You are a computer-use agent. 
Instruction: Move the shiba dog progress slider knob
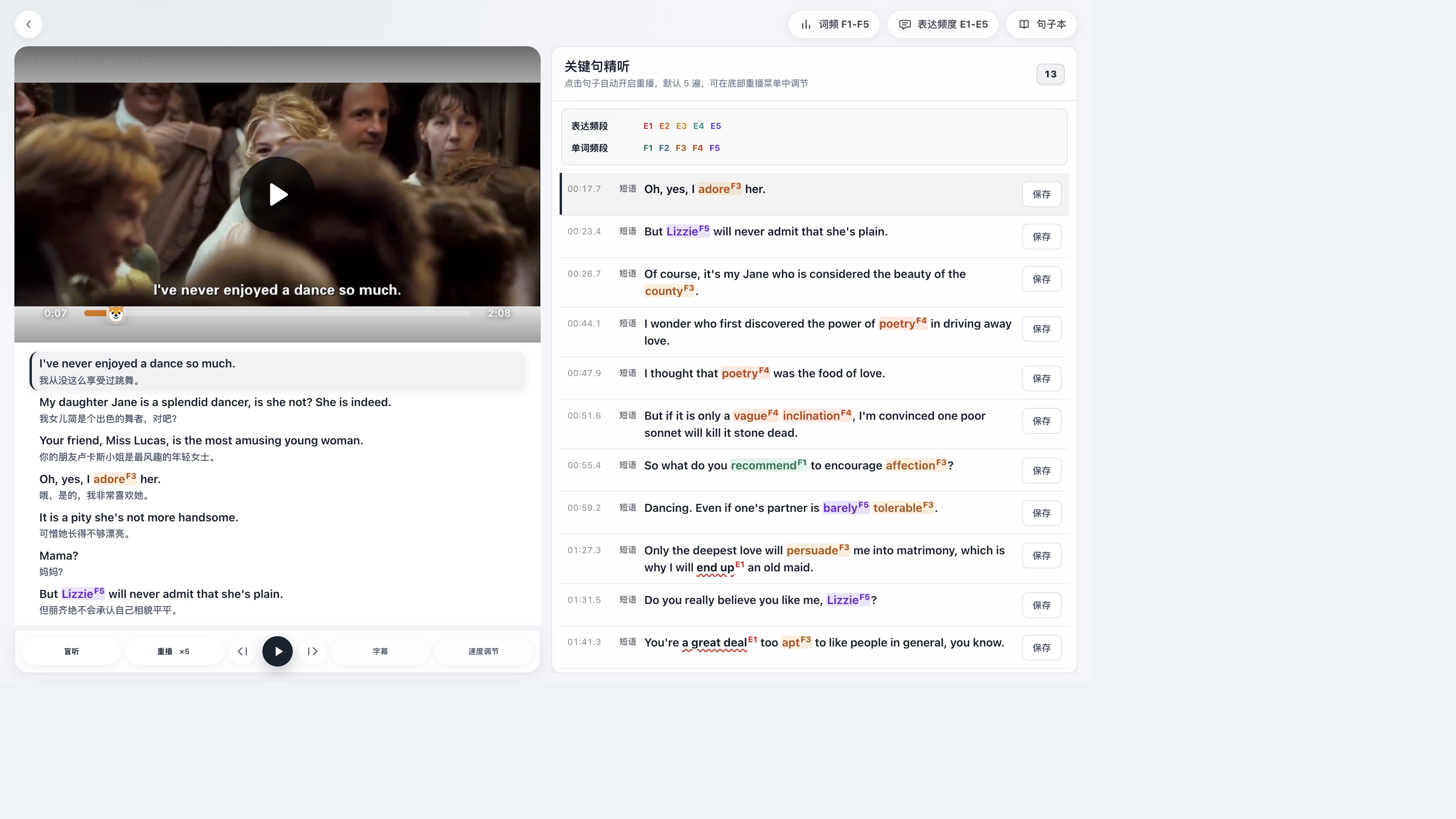[116, 314]
